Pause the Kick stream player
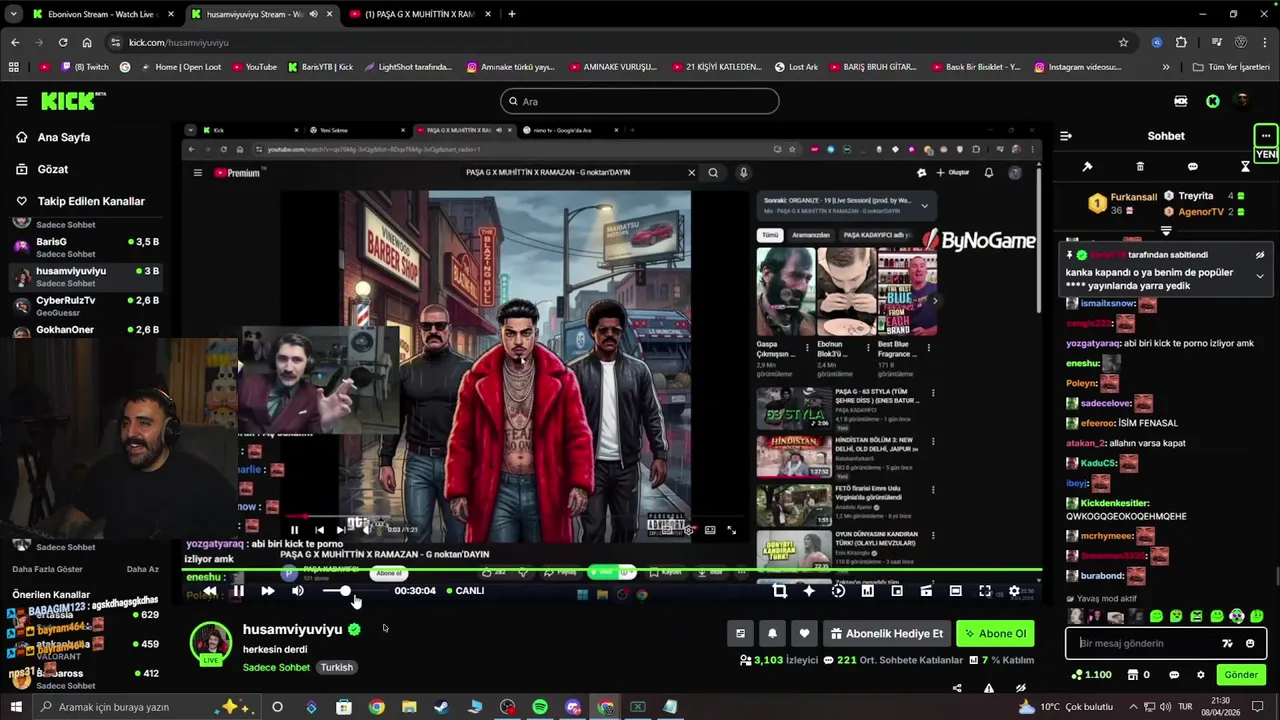The width and height of the screenshot is (1280, 720). tap(238, 591)
